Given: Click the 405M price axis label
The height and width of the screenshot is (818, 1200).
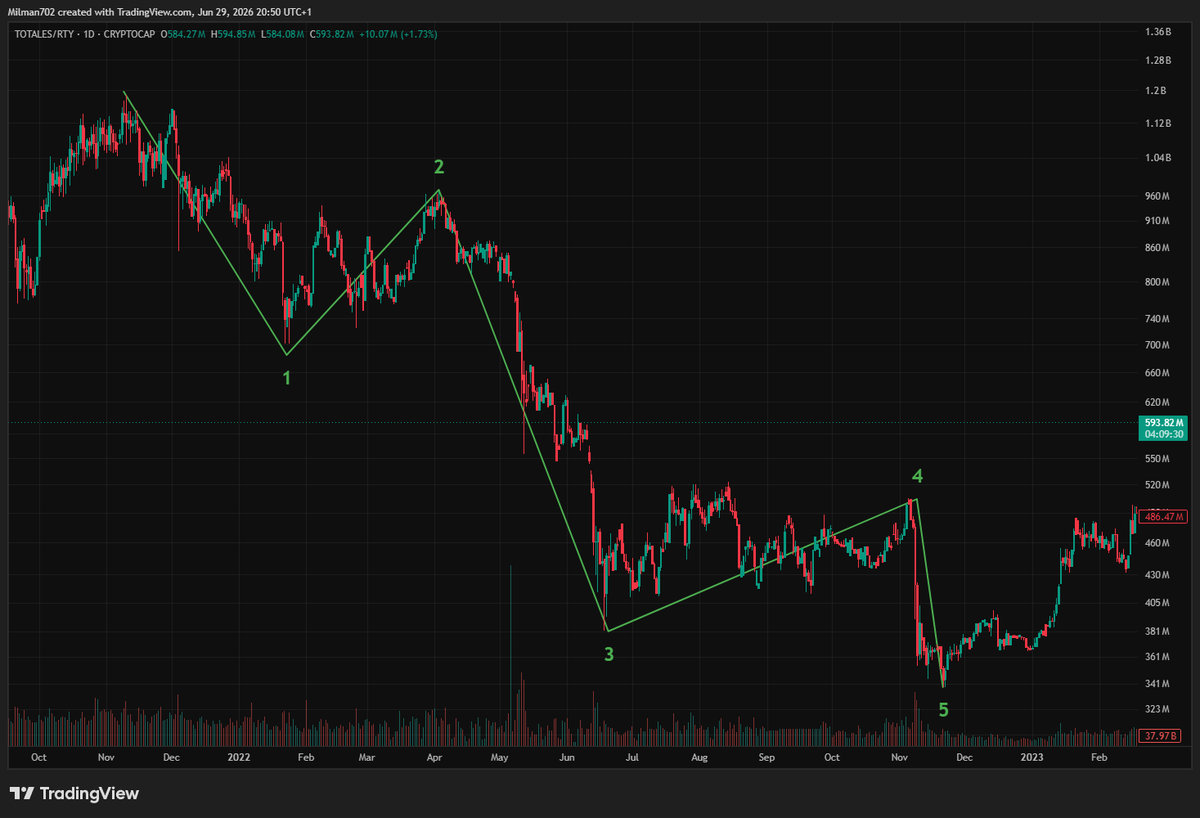Looking at the screenshot, I should click(1158, 603).
